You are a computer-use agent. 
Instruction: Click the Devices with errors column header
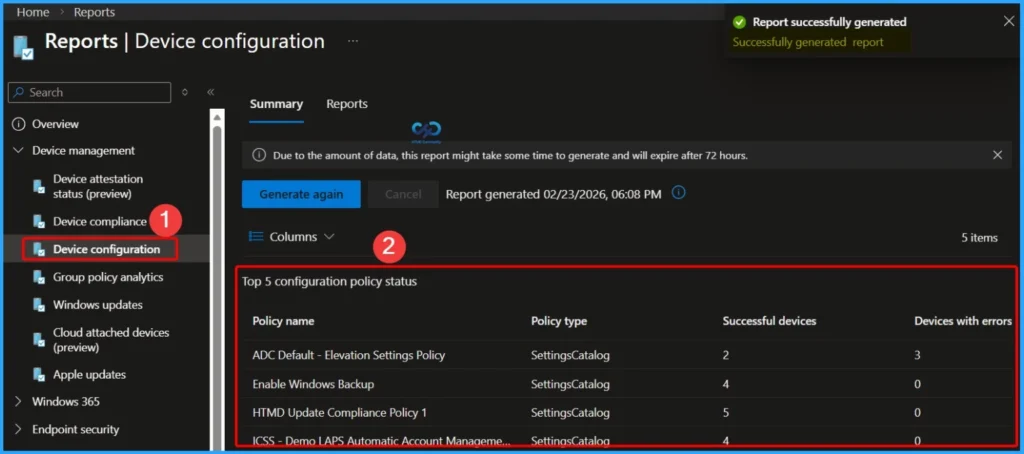pos(963,321)
